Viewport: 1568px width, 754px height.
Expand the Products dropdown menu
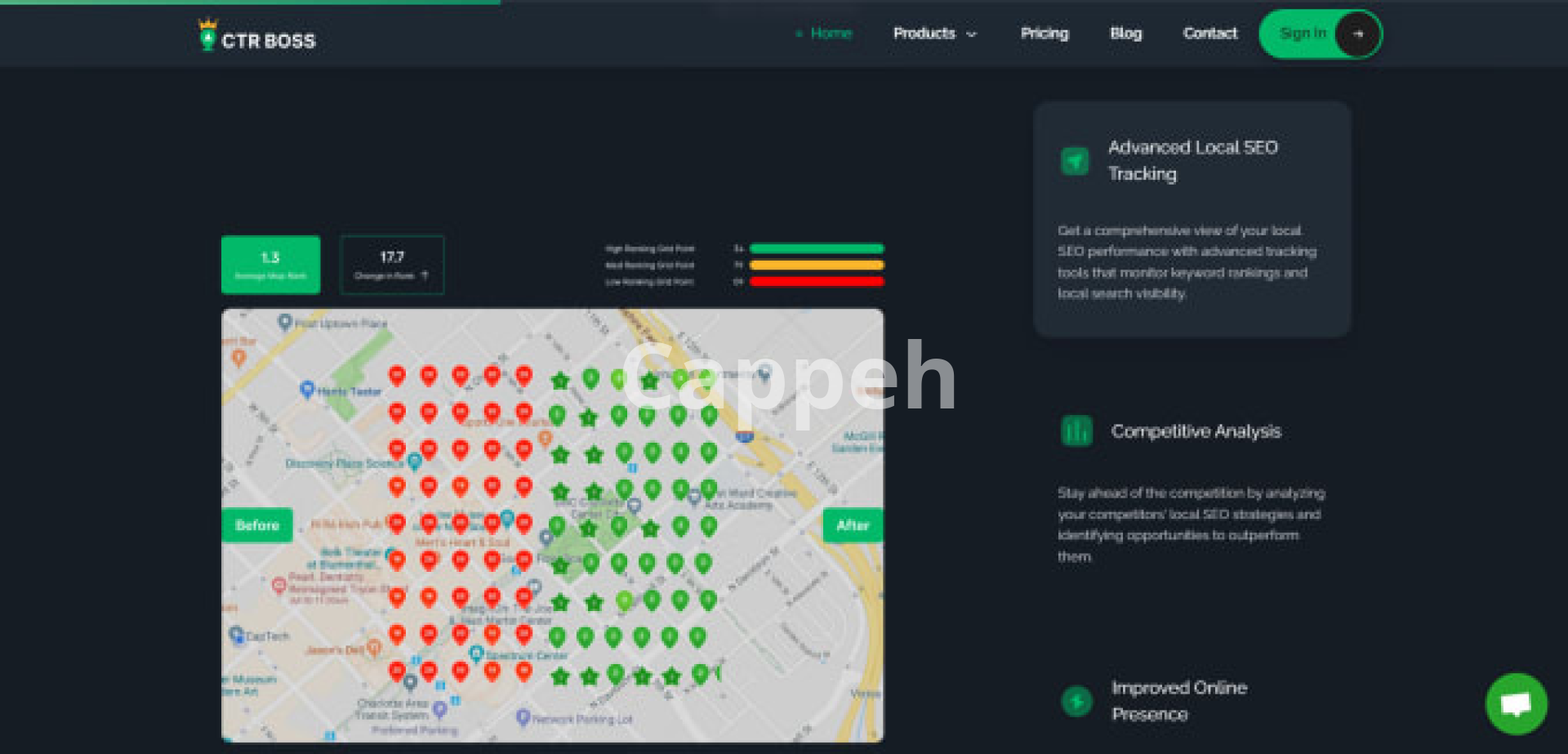pyautogui.click(x=924, y=33)
